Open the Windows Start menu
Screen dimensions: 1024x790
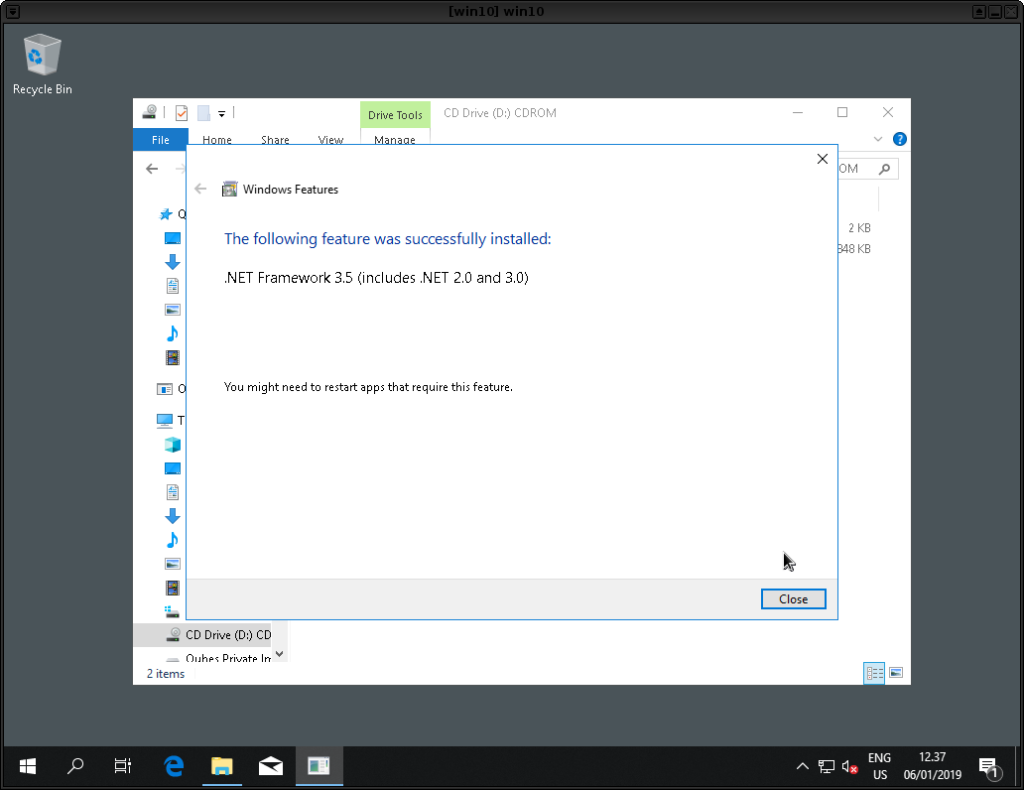click(27, 766)
